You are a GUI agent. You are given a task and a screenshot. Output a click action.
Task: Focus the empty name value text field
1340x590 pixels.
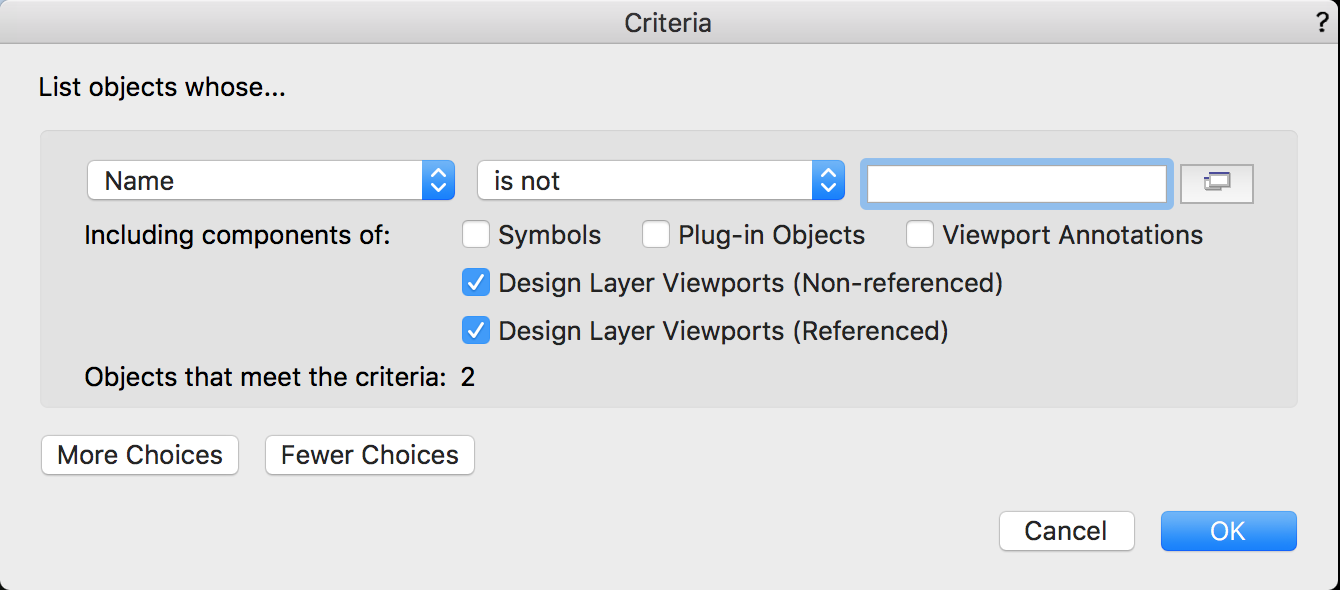[1016, 183]
